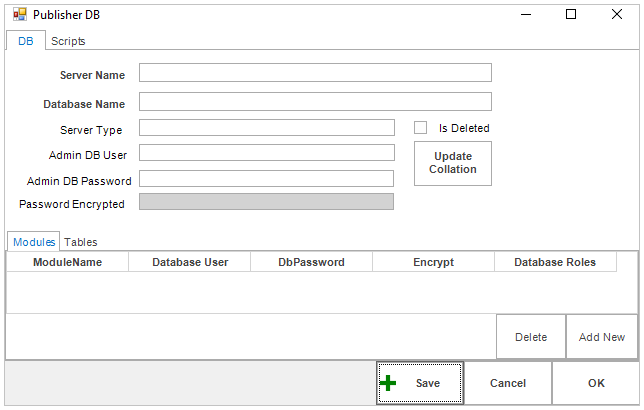Select the Admin DB User text box

[267, 153]
